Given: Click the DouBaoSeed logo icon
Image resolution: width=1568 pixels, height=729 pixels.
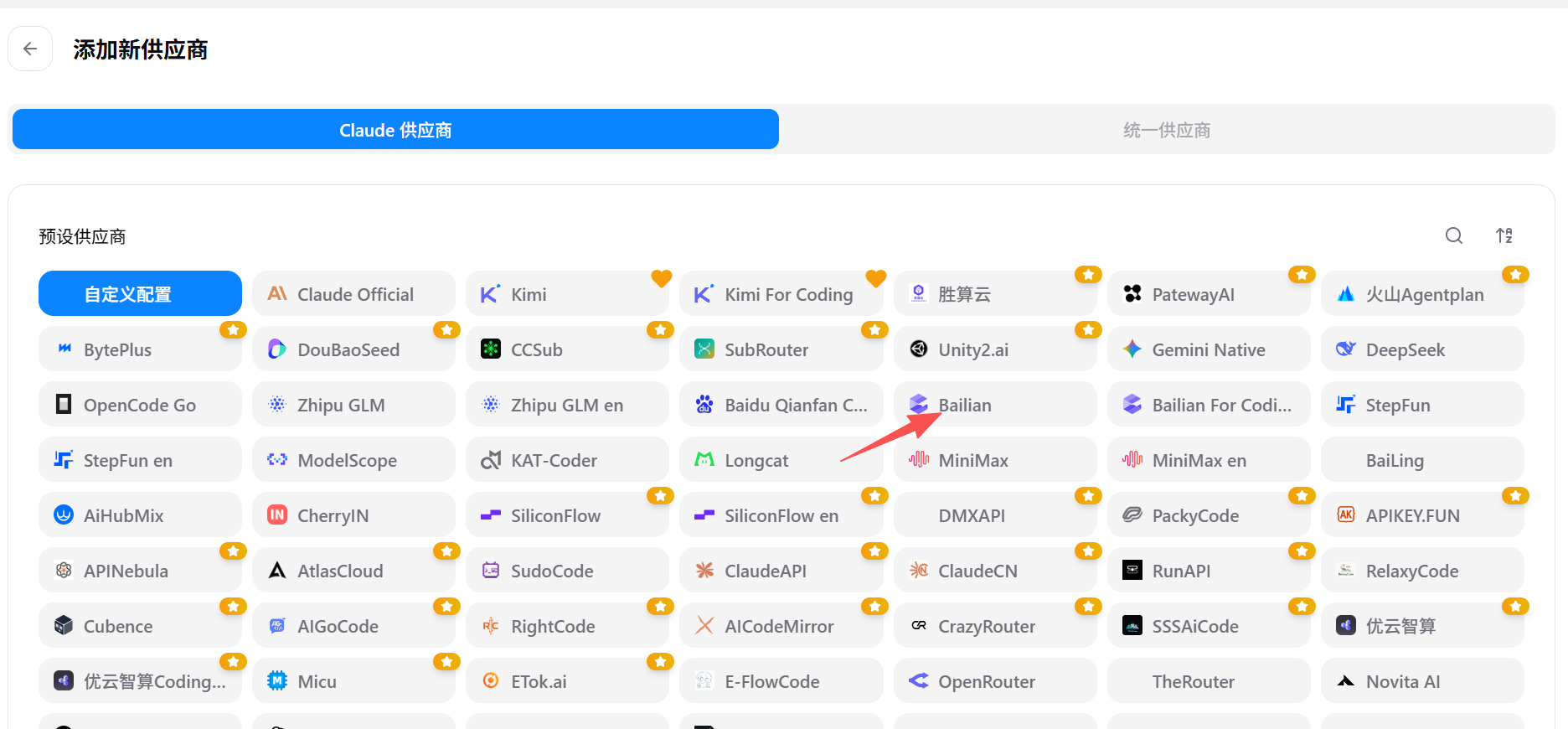Looking at the screenshot, I should [277, 349].
